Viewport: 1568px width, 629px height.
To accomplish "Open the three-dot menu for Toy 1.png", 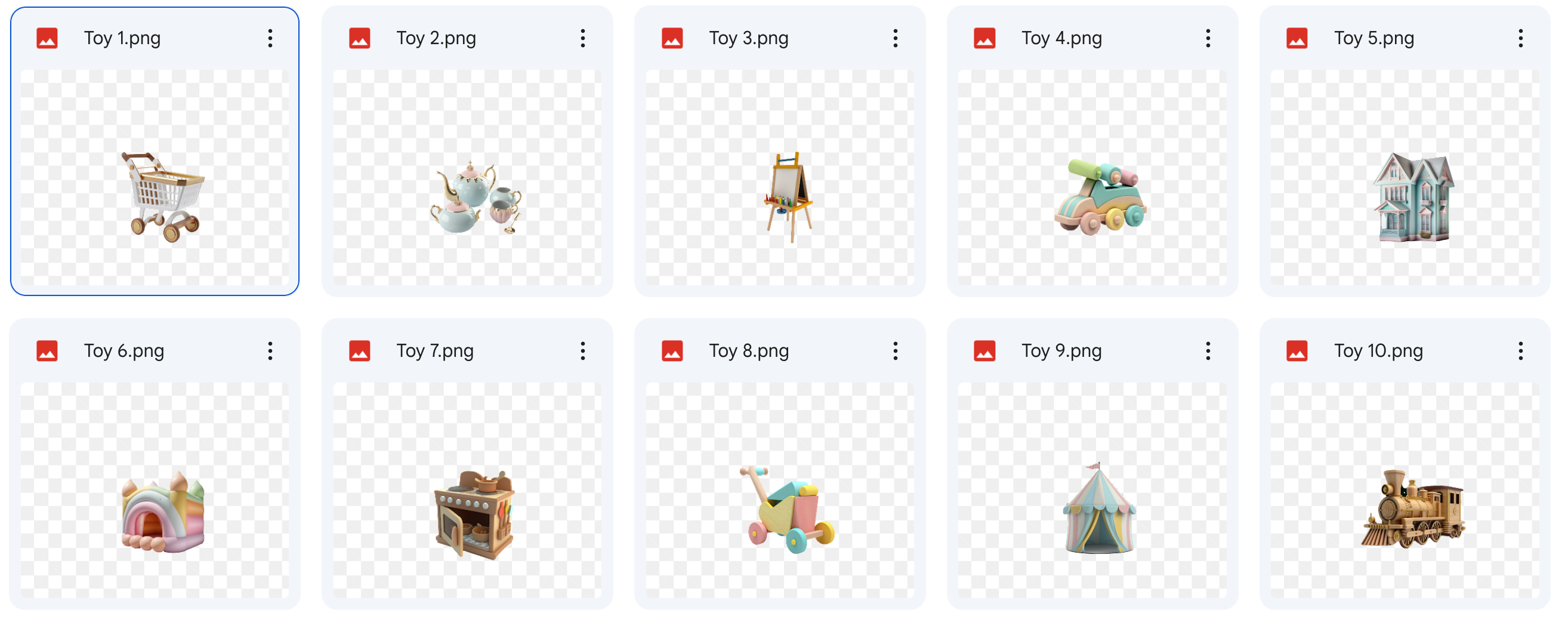I will click(270, 38).
